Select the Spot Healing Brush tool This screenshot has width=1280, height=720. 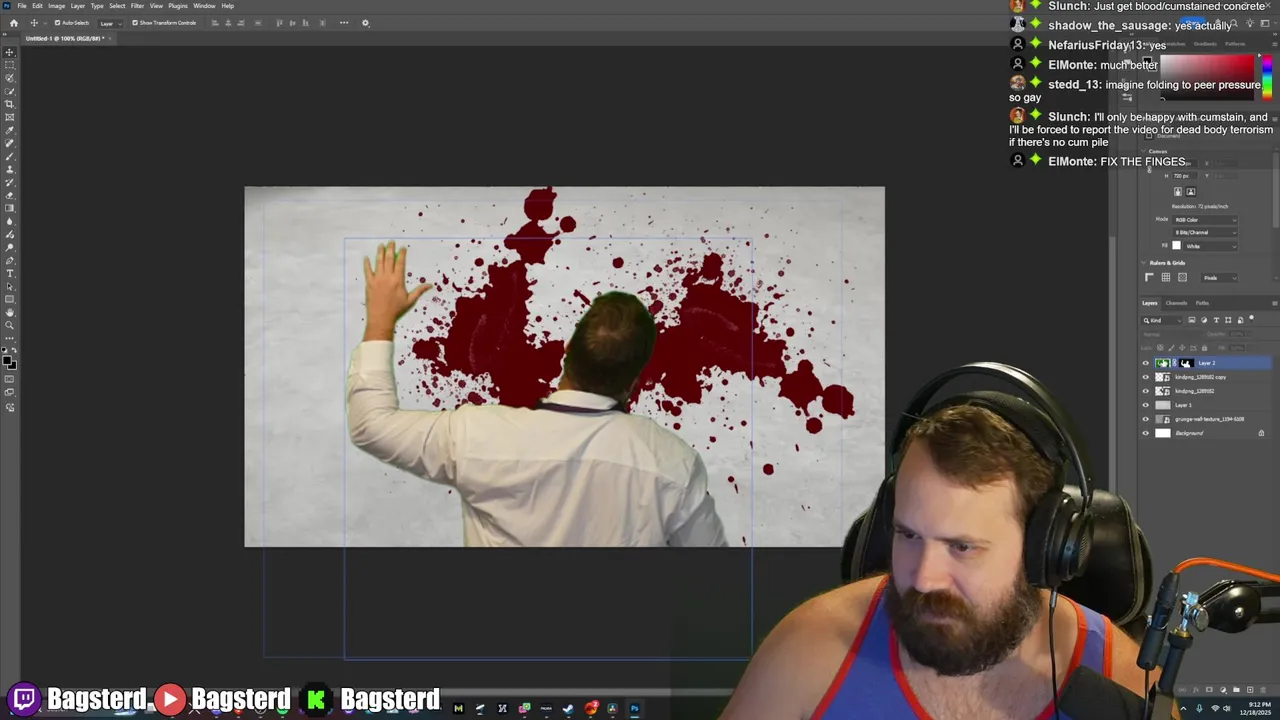10,142
